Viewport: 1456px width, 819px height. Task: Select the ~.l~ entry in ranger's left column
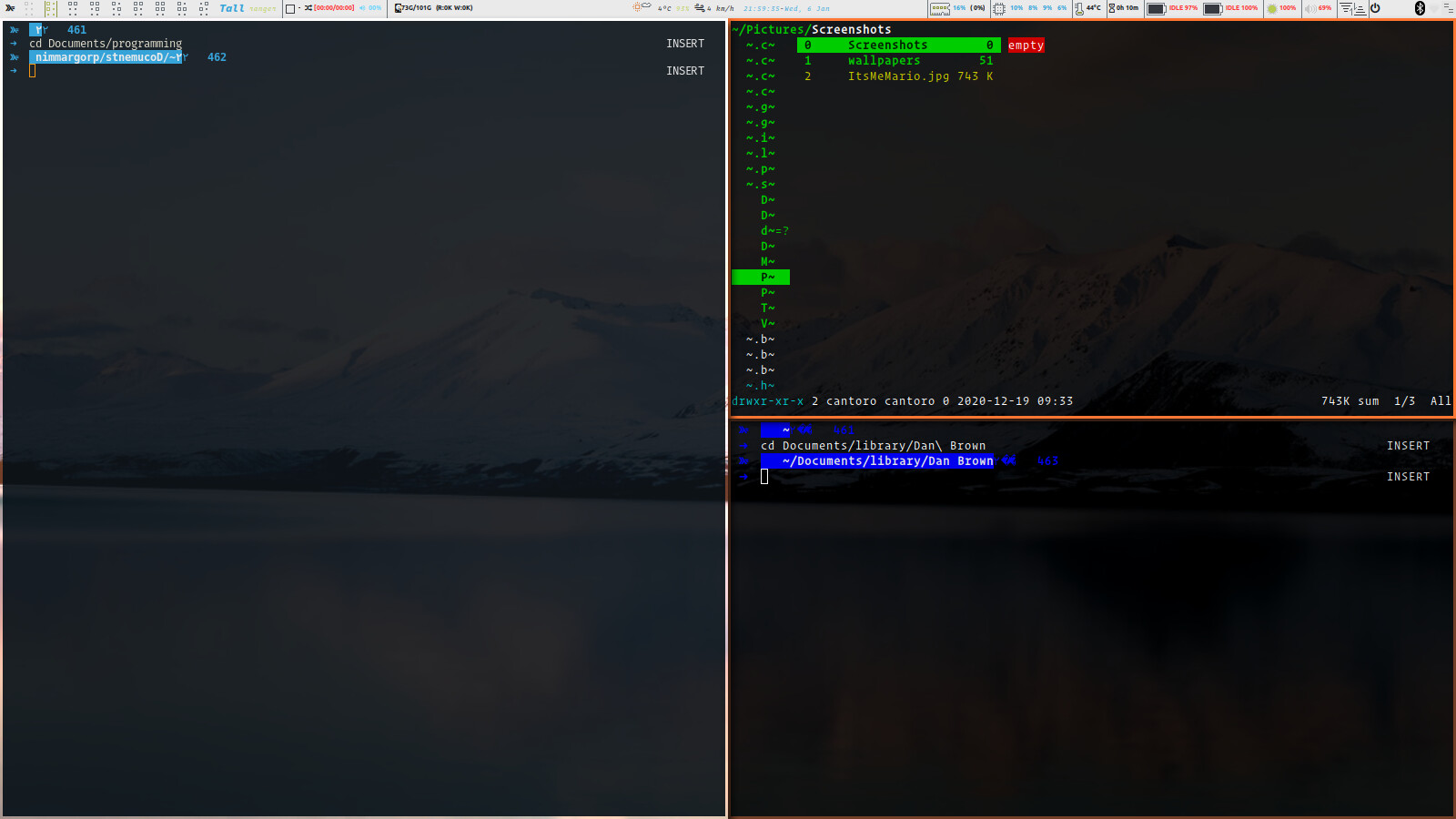point(761,153)
